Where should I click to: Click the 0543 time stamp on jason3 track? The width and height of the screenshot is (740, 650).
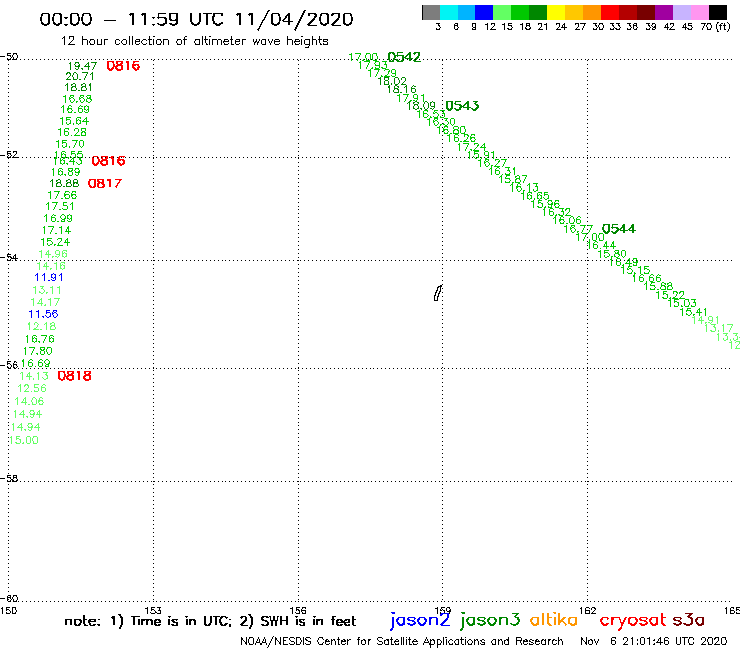point(462,106)
